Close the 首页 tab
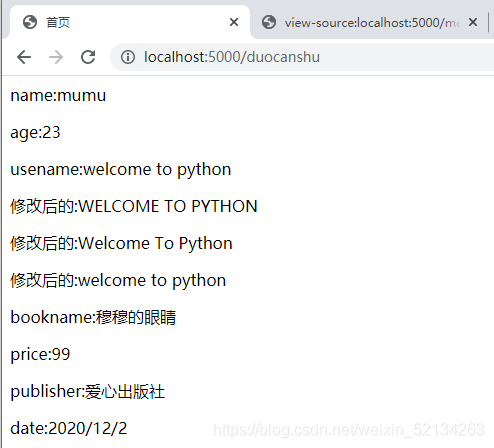Image resolution: width=494 pixels, height=448 pixels. (x=234, y=22)
